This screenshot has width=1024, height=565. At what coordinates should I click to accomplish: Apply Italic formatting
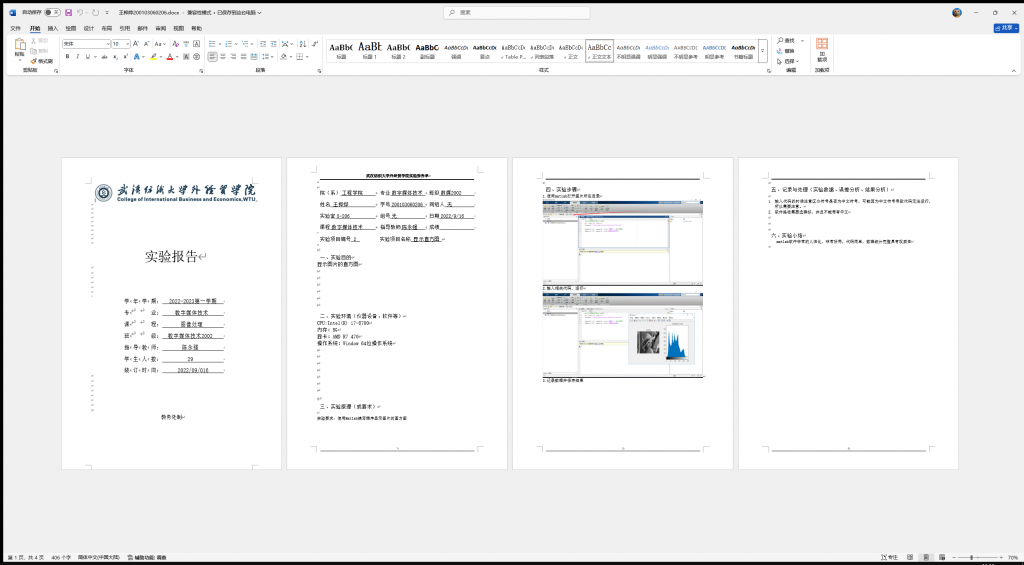(x=78, y=57)
